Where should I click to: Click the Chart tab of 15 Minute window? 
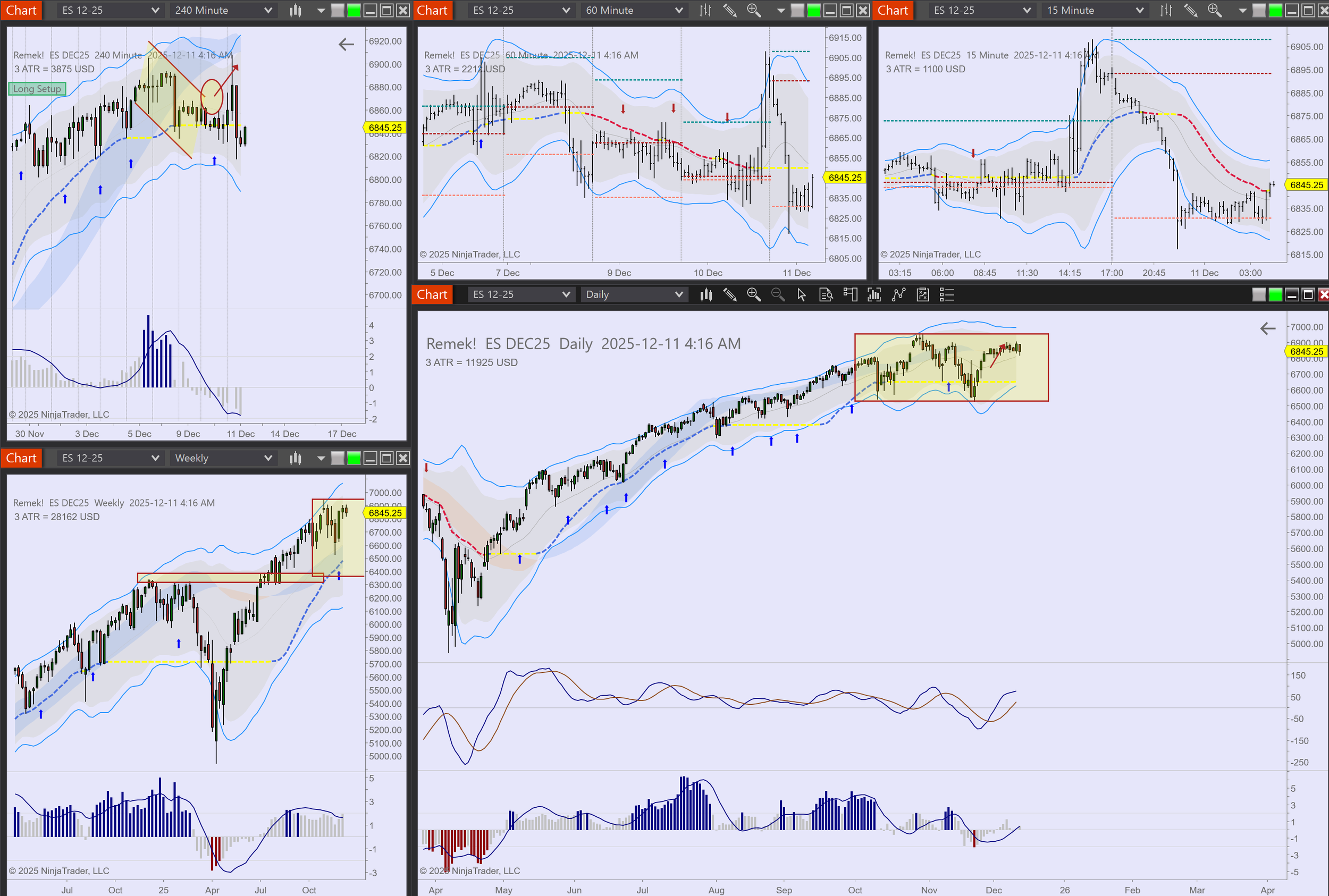pos(892,10)
